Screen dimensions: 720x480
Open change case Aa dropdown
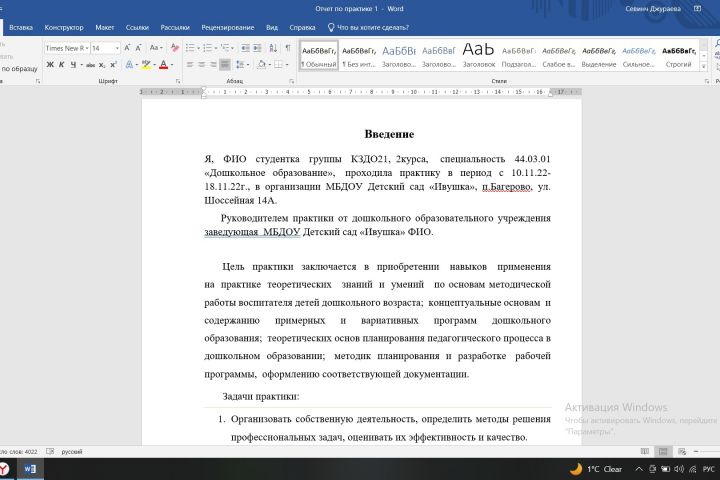[156, 48]
